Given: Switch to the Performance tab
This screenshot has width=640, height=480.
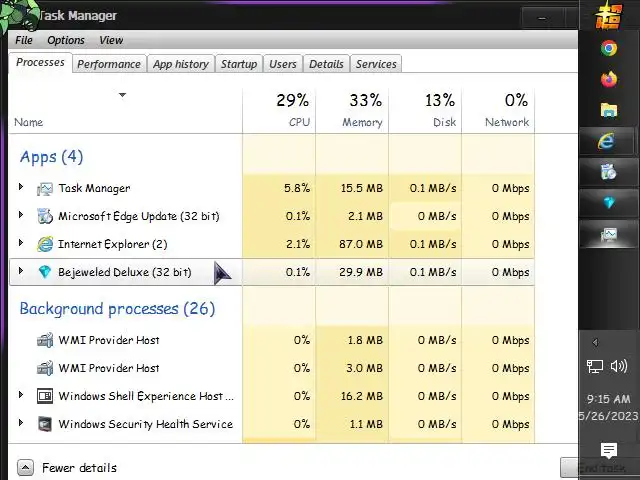Looking at the screenshot, I should 109,64.
